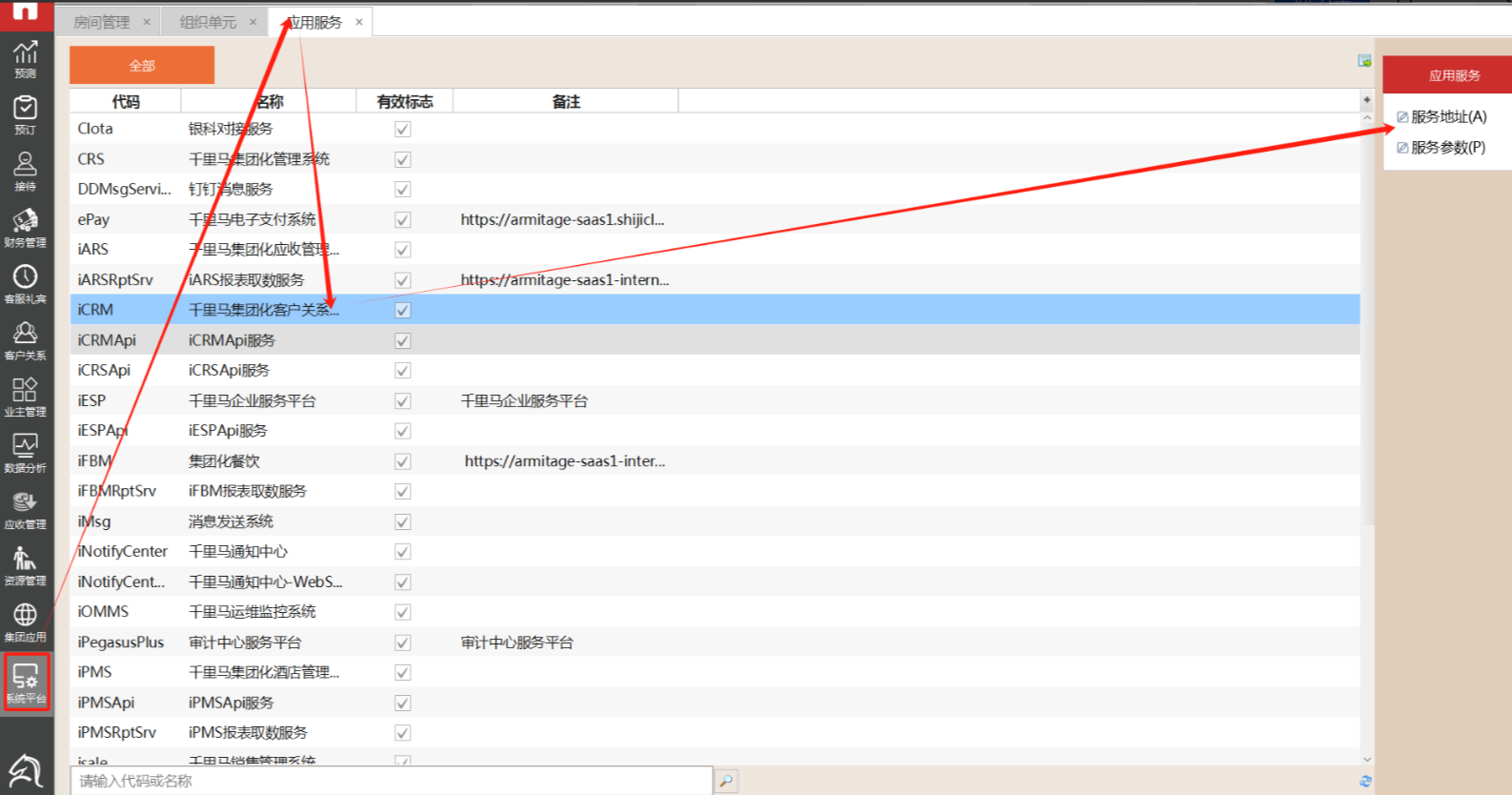Click the code or name search field
Image resolution: width=1512 pixels, height=795 pixels.
(x=391, y=781)
